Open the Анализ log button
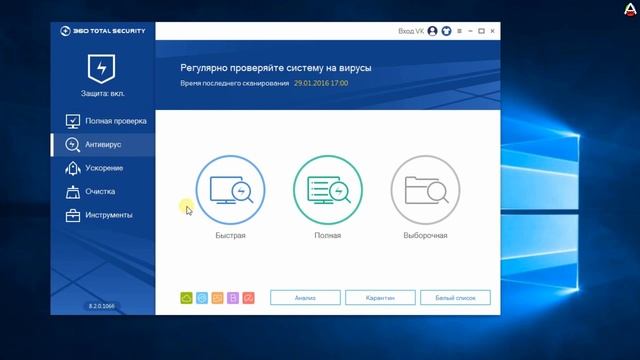The width and height of the screenshot is (640, 360). coord(305,298)
